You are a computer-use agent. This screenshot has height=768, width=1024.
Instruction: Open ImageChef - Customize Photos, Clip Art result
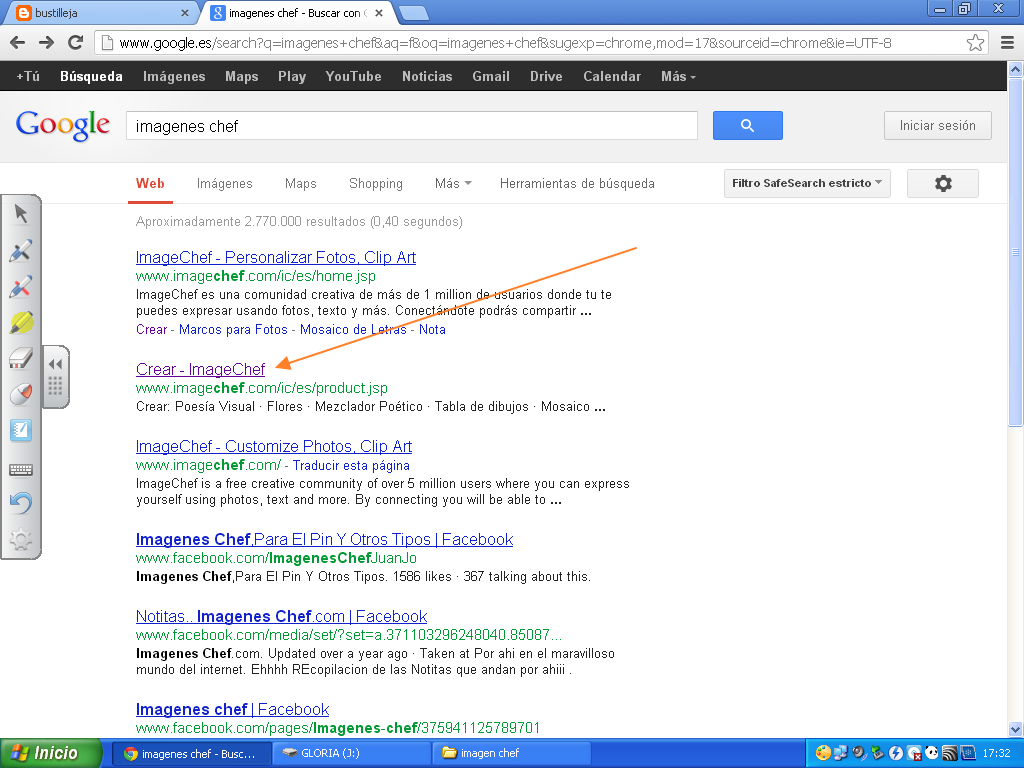[x=274, y=446]
